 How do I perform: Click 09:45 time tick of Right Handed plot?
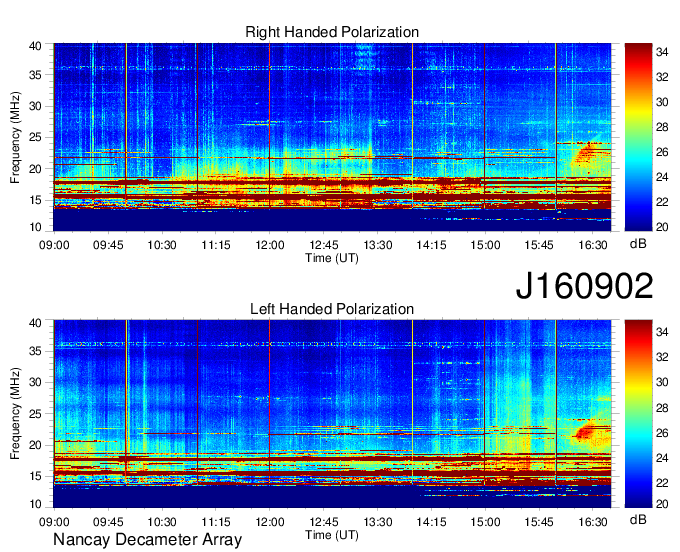(x=108, y=245)
